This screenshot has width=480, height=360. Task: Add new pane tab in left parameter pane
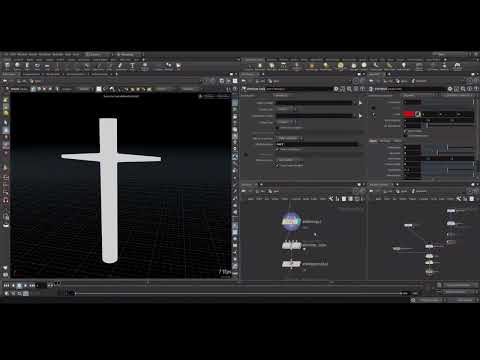[x=263, y=74]
